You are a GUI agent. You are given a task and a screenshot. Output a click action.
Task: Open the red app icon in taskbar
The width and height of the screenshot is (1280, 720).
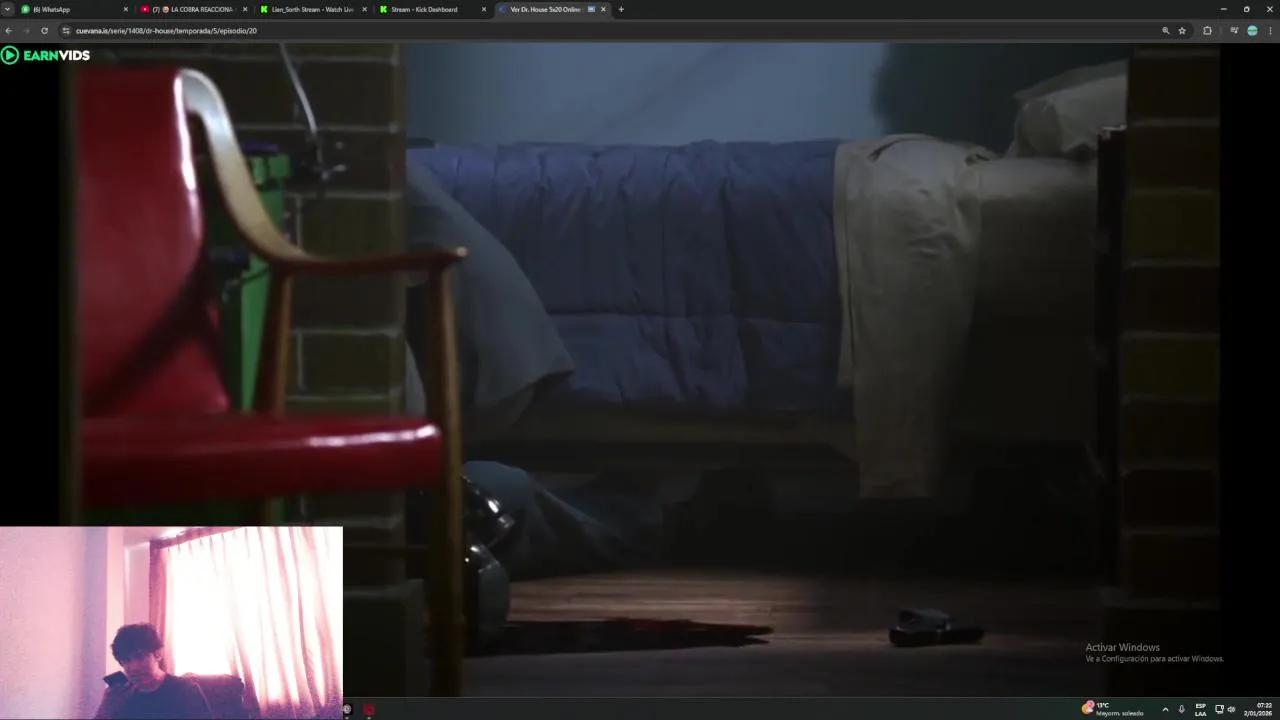(x=369, y=709)
